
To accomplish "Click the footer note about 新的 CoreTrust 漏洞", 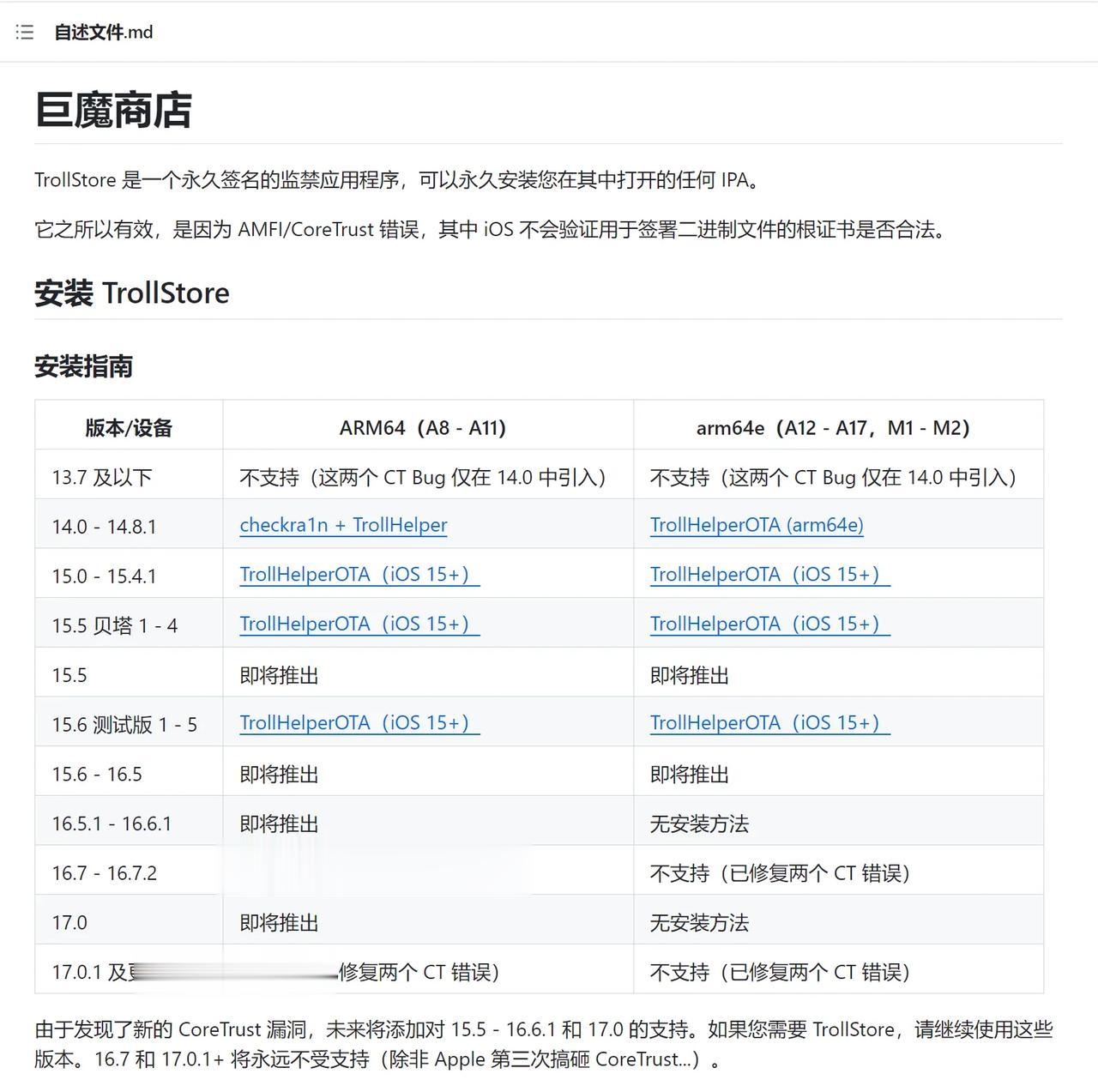I will coord(544,1044).
